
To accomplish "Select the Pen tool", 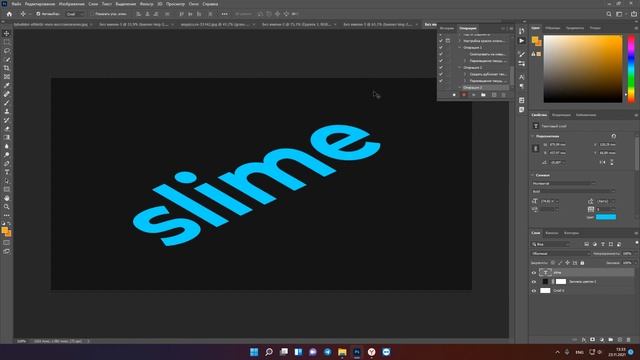I will 7,163.
